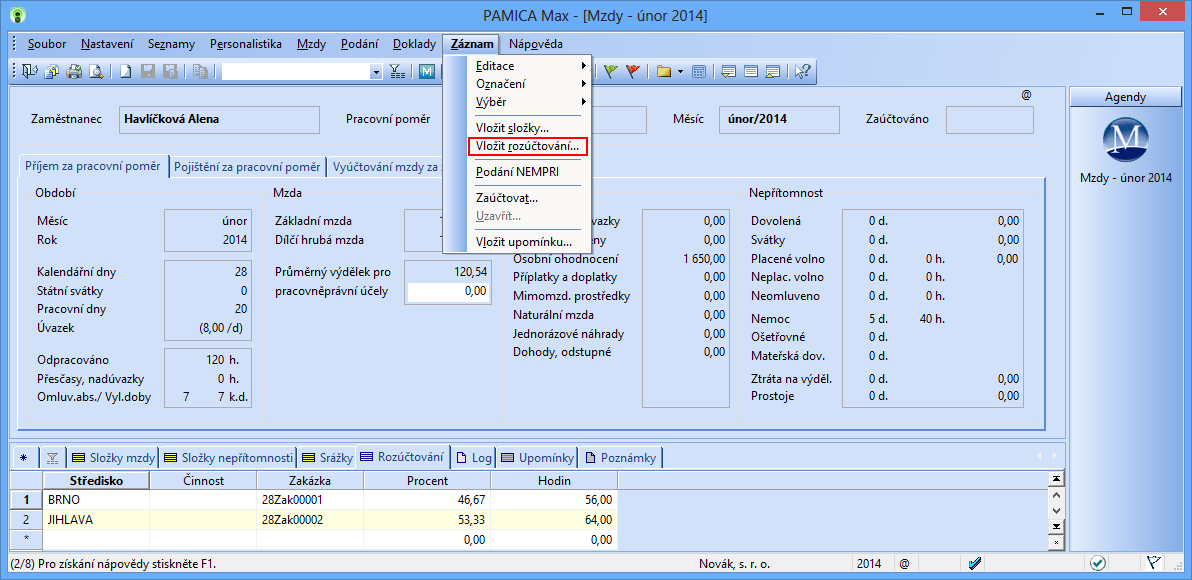This screenshot has width=1192, height=580.
Task: Open the Seznamy menu
Action: [172, 43]
